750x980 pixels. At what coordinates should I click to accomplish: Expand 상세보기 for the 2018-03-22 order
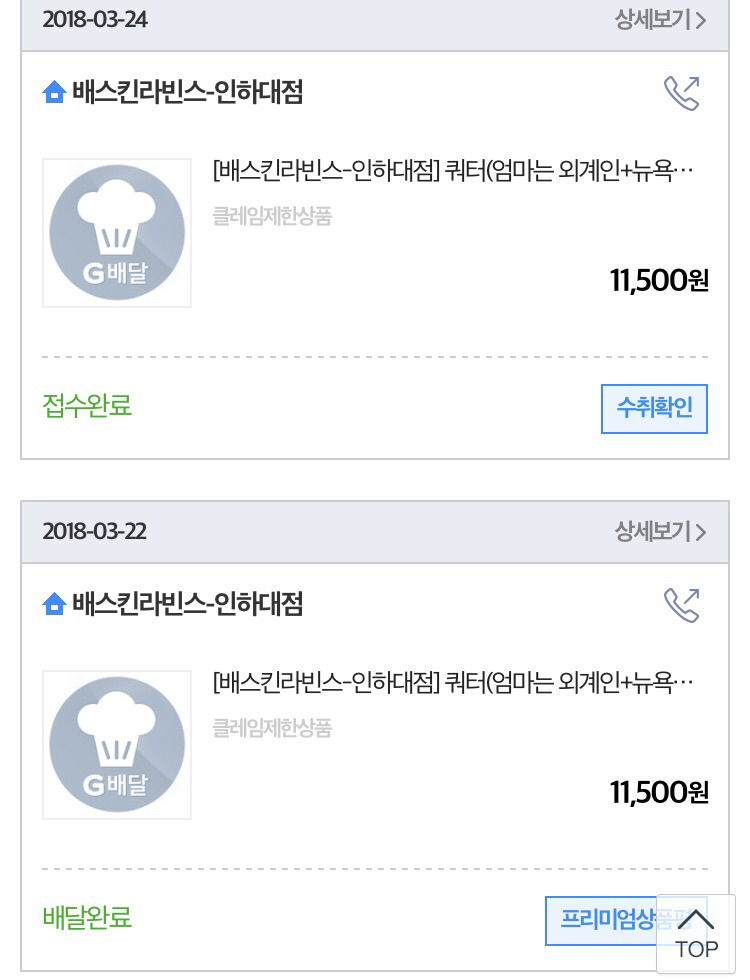pos(660,532)
